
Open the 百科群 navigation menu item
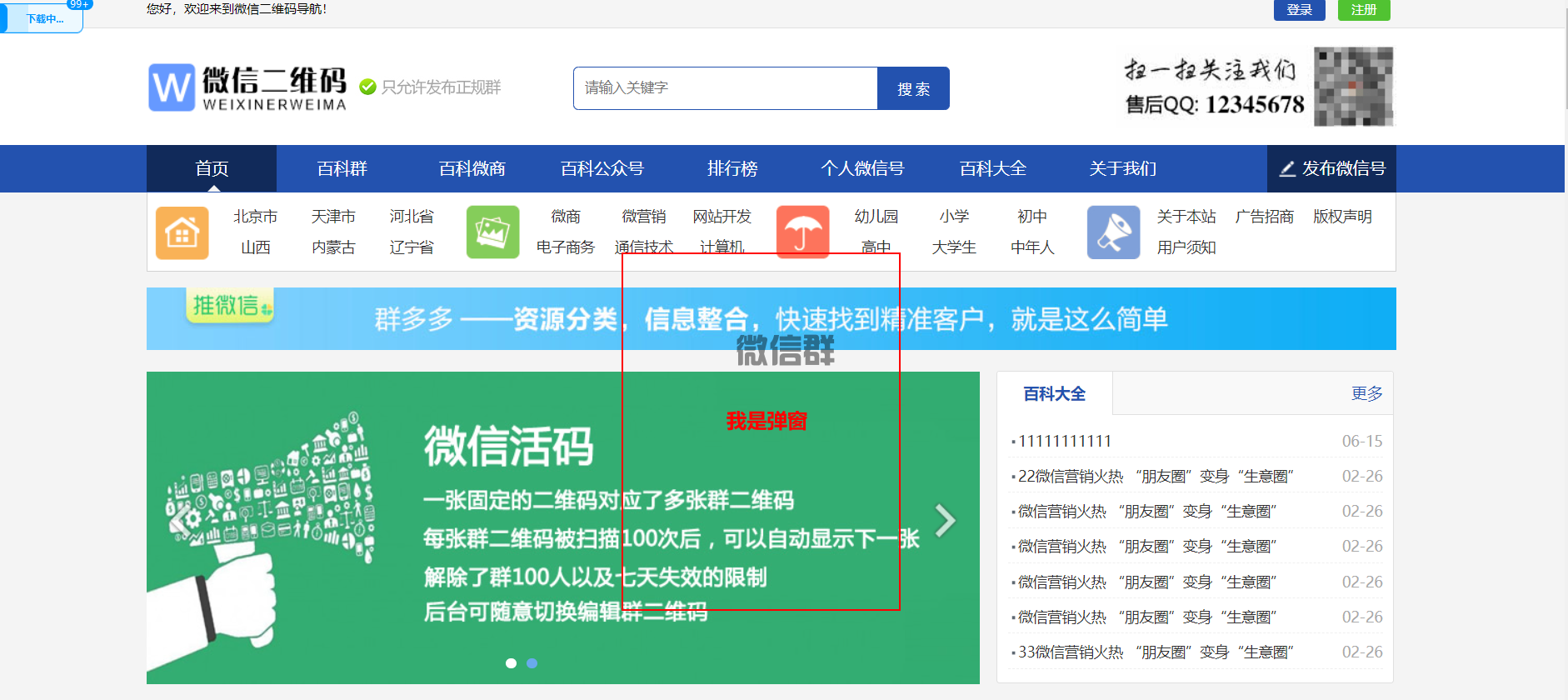(x=342, y=168)
